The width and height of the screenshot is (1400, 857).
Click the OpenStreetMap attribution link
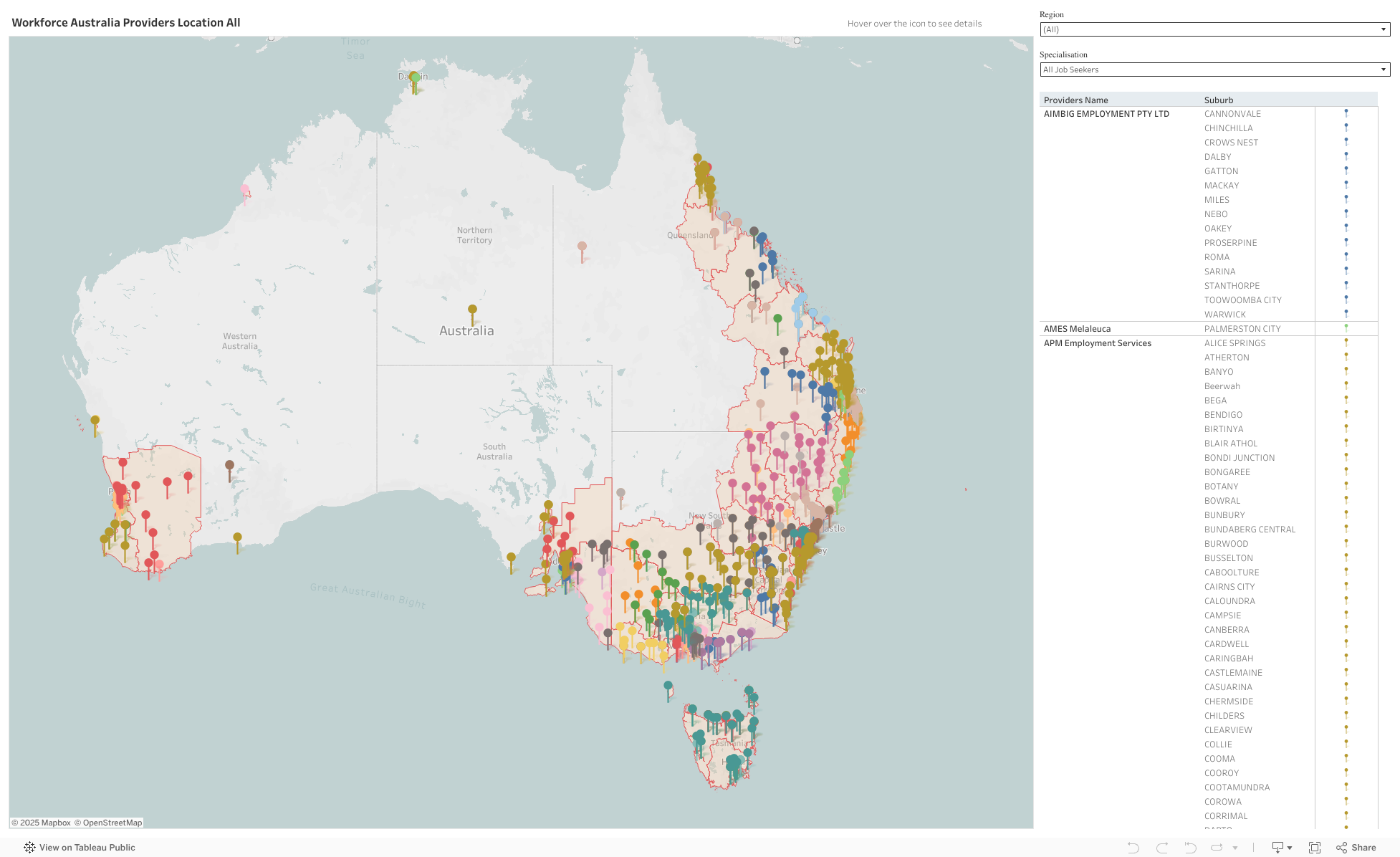pos(112,823)
